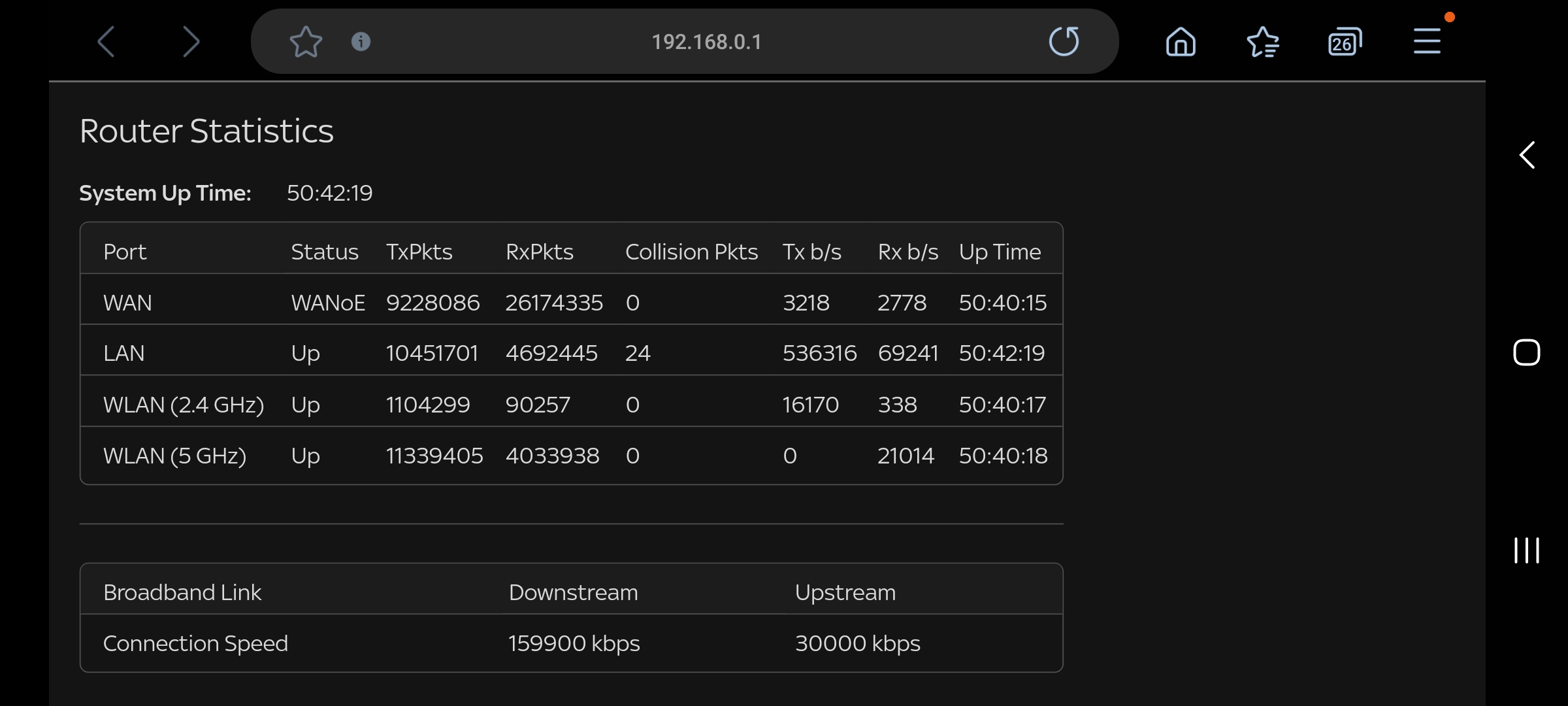Tap the System Up Time value
Image resolution: width=1568 pixels, height=706 pixels.
pos(329,193)
